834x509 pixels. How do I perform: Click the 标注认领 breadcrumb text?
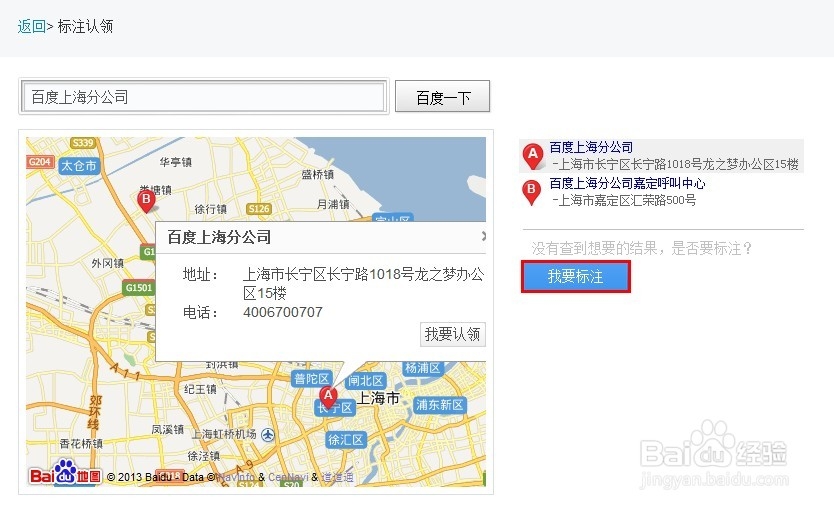tap(85, 26)
